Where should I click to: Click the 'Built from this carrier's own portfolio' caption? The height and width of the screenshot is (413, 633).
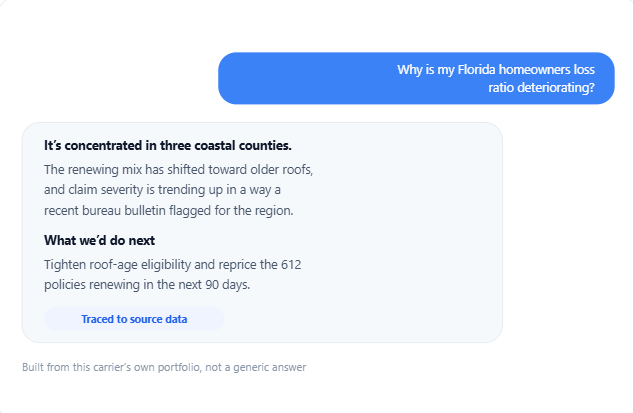pyautogui.click(x=164, y=367)
